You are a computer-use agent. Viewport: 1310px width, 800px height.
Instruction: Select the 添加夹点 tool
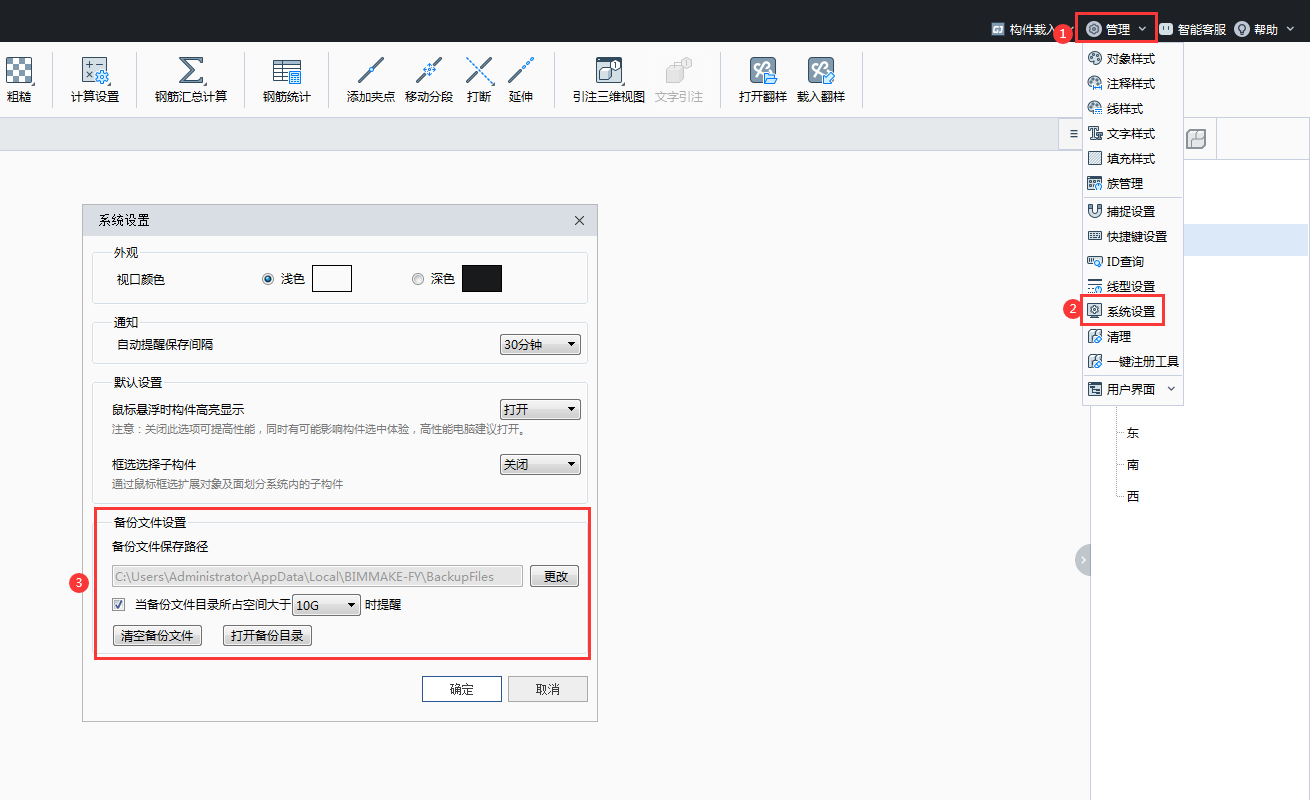tap(371, 80)
